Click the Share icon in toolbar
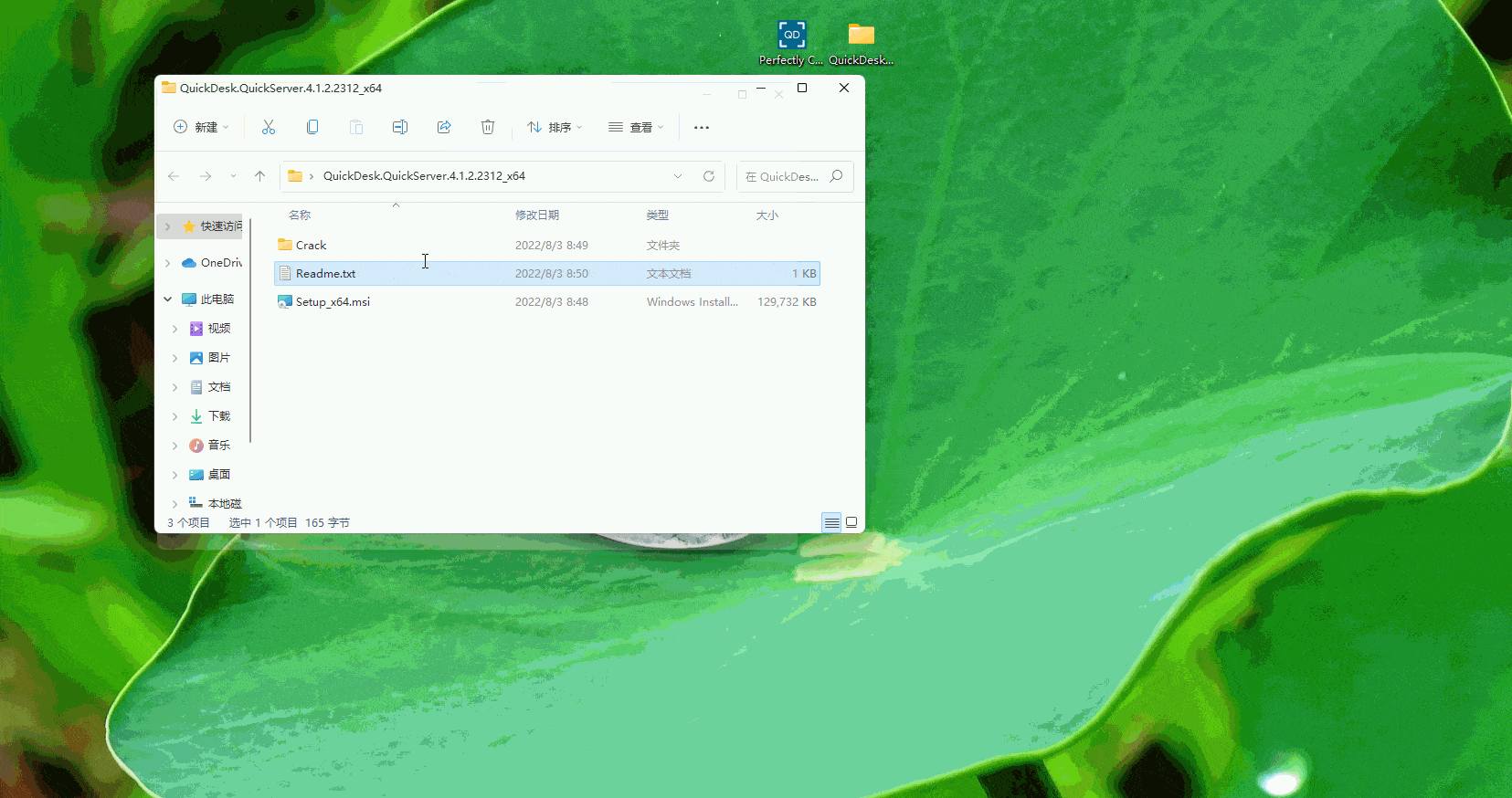 pos(444,128)
